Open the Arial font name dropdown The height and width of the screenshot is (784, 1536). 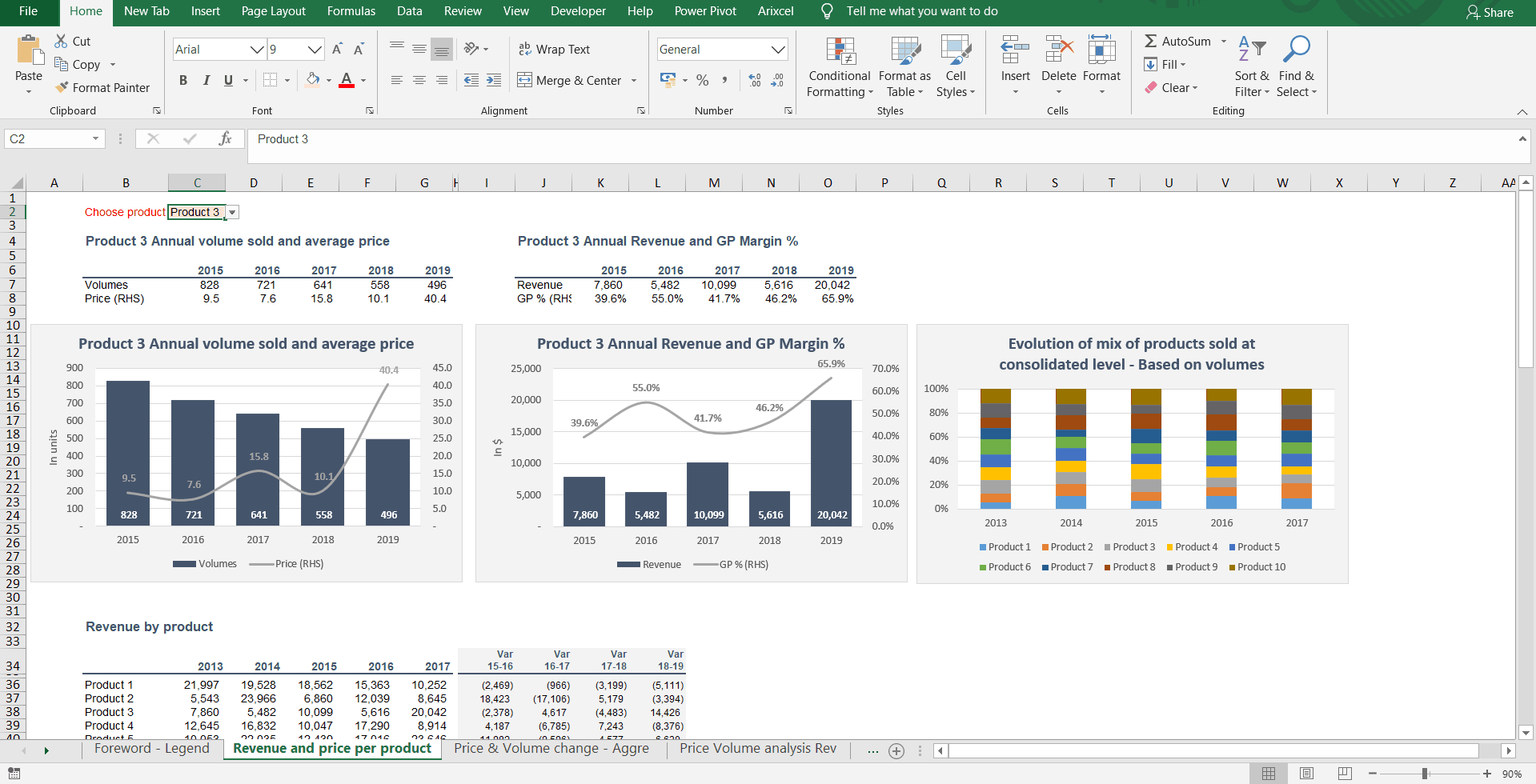click(x=257, y=50)
